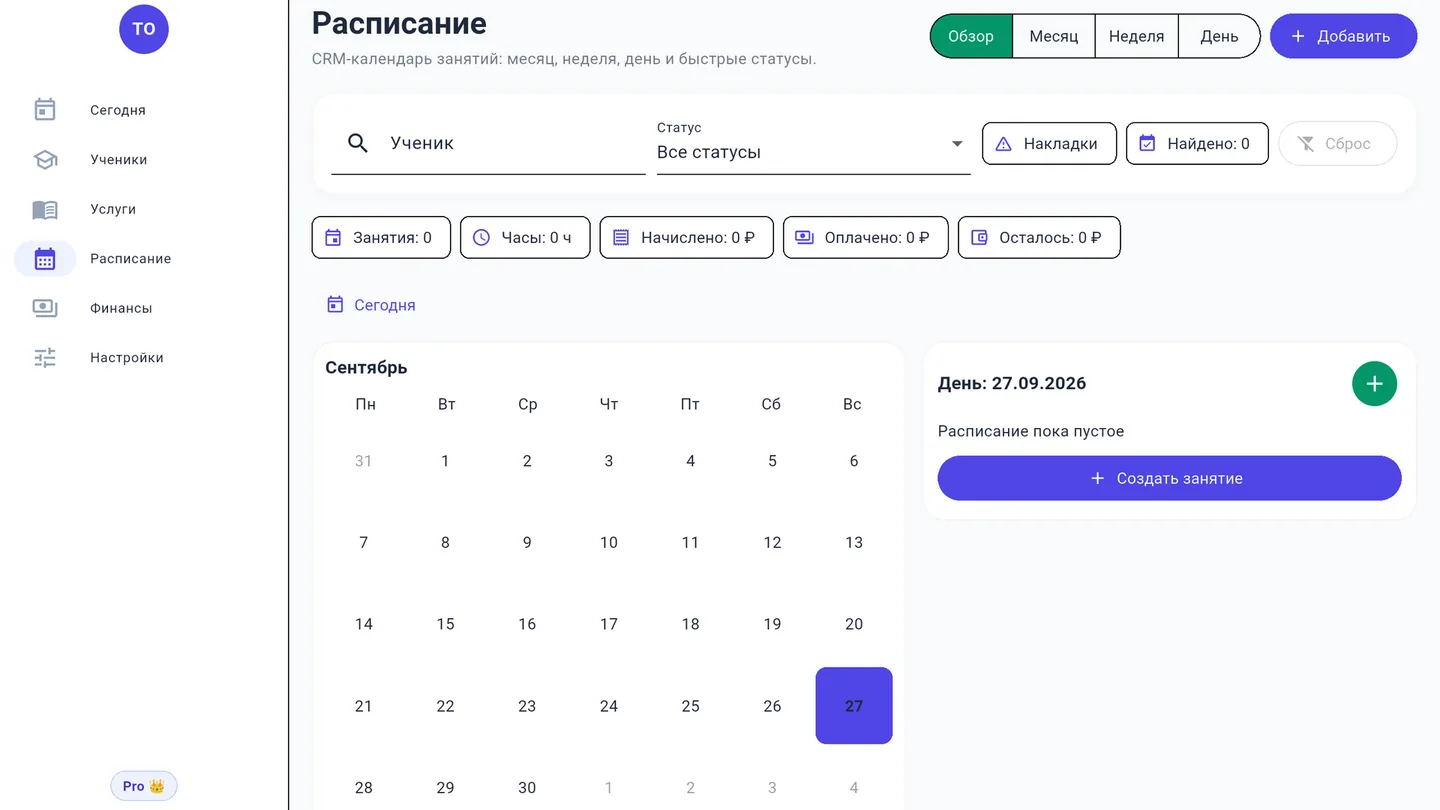Select September 6 in the calendar

[x=854, y=461]
